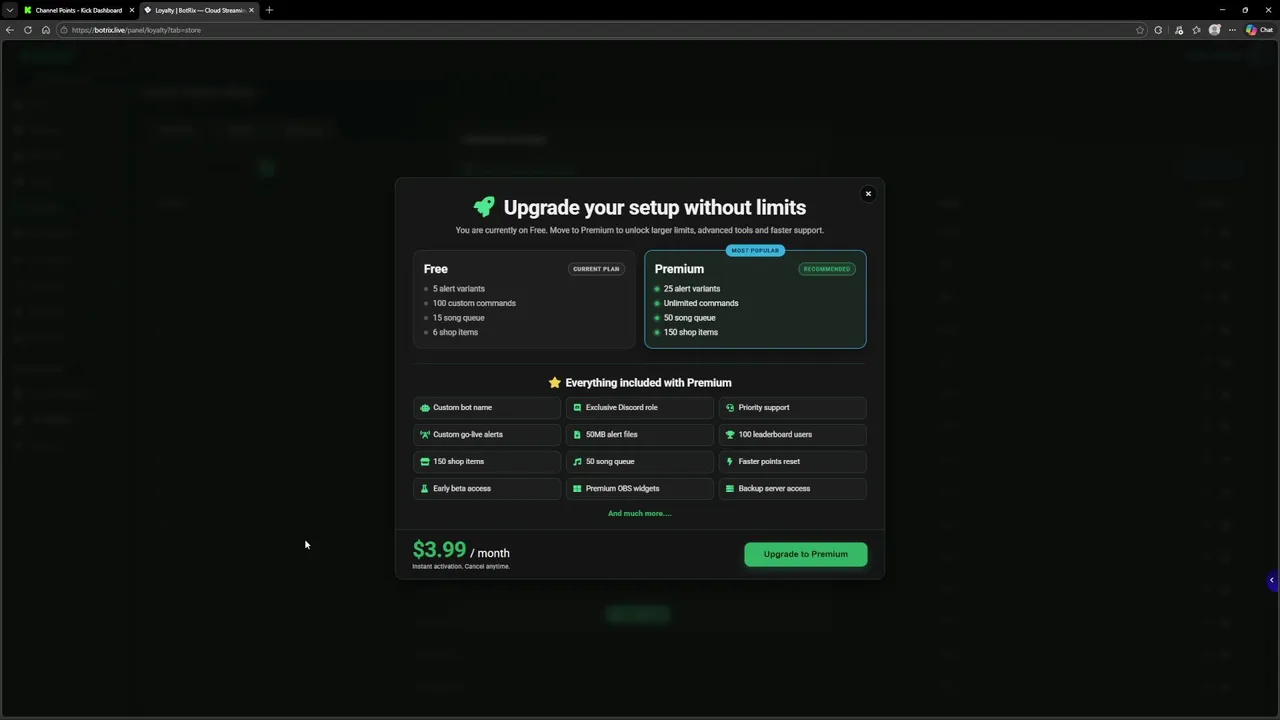1280x720 pixels.
Task: Click the $3.99 price text
Action: 439,550
